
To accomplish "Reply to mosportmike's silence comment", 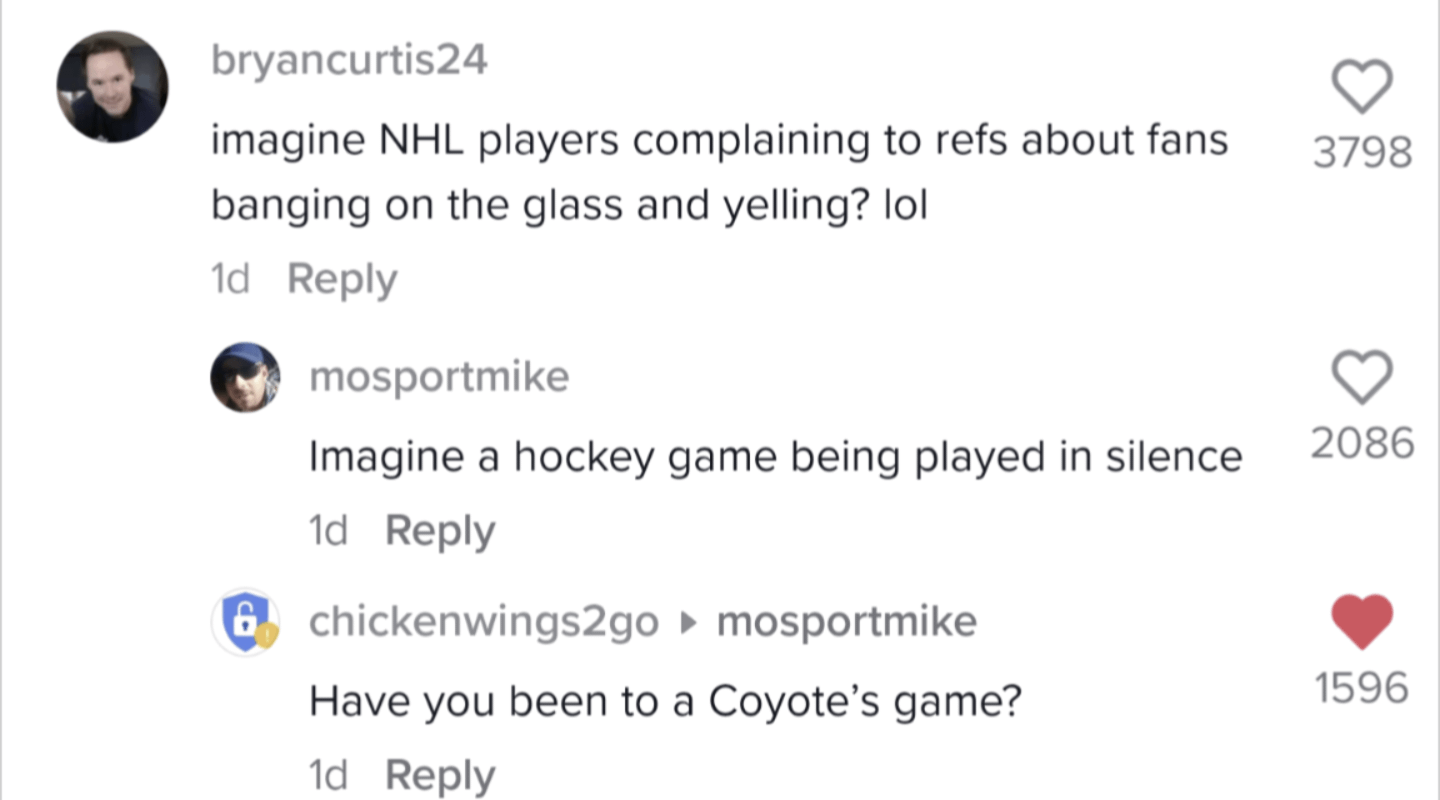I will click(440, 530).
